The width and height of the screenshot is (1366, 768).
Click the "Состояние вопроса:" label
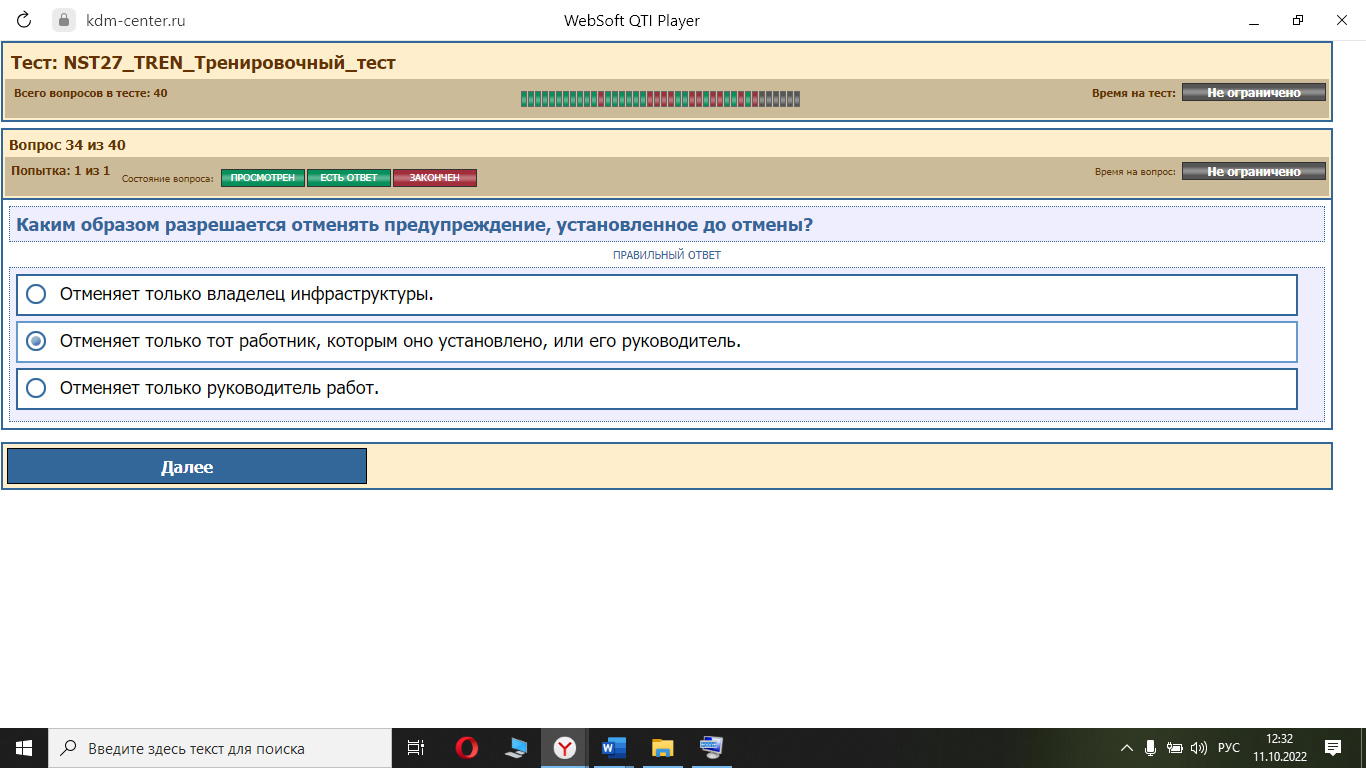(x=168, y=179)
